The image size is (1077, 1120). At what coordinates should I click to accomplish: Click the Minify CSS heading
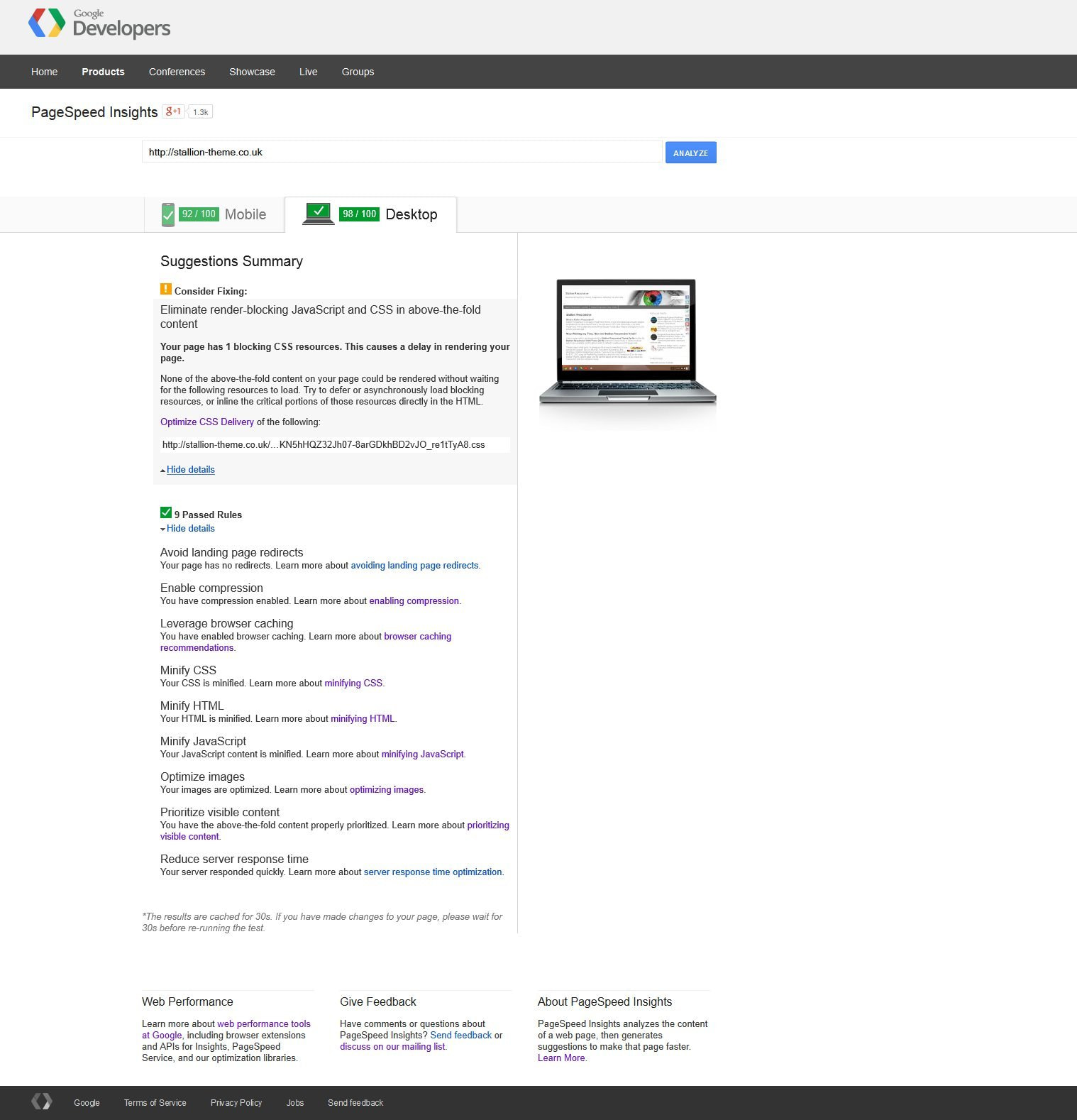click(x=188, y=671)
